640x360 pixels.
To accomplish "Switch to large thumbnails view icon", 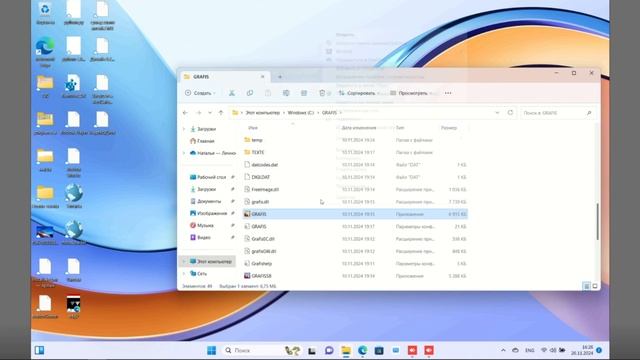I will coord(595,286).
